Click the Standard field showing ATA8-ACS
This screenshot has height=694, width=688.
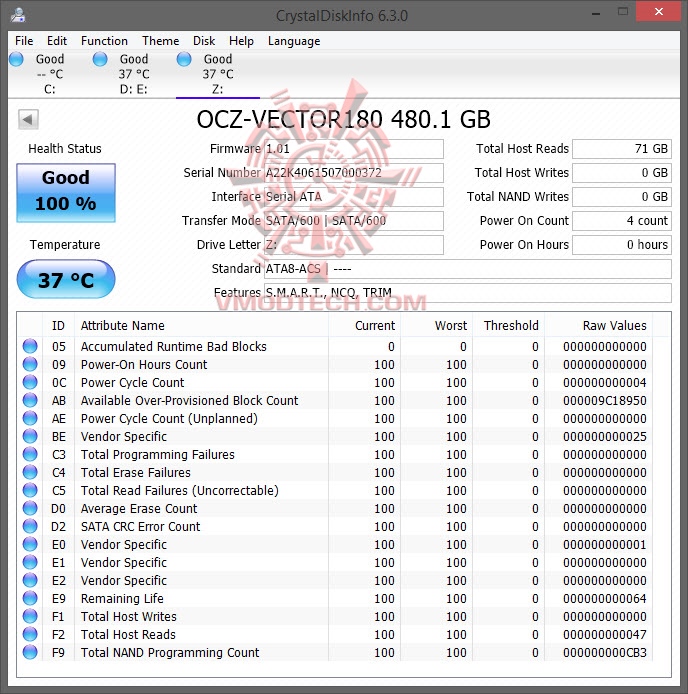(x=468, y=269)
